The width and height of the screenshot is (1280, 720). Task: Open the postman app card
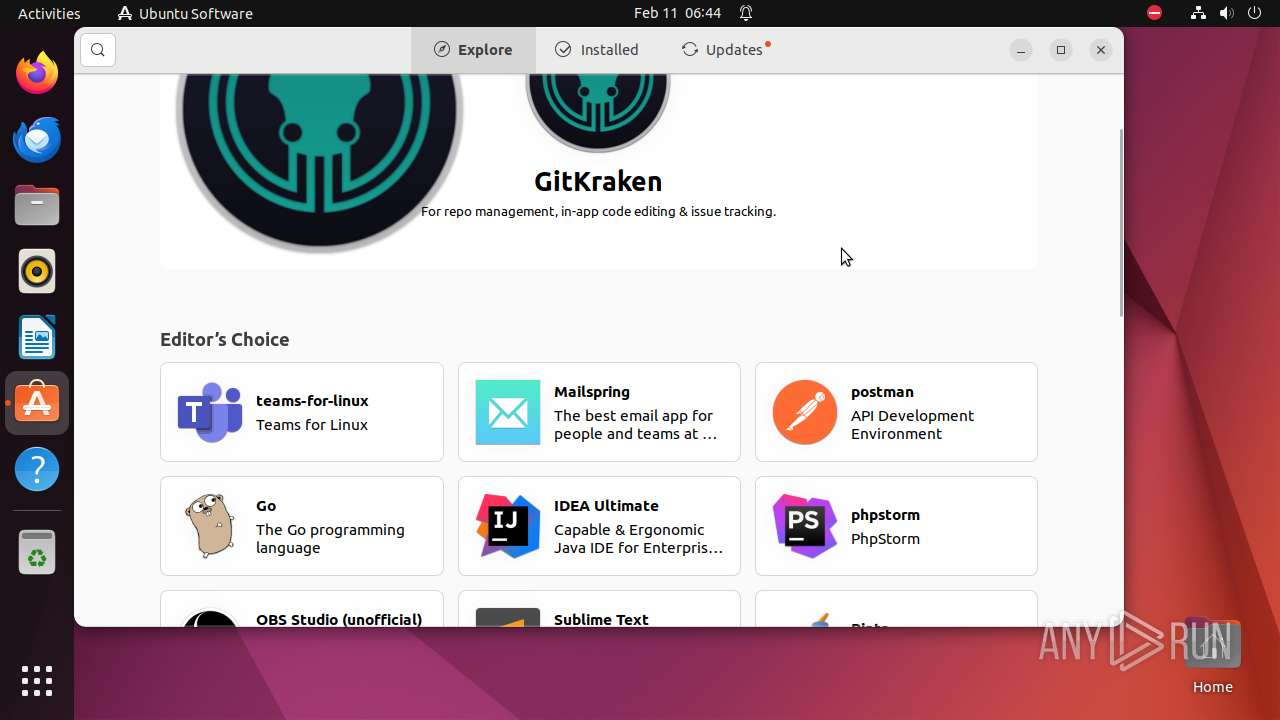(x=896, y=412)
